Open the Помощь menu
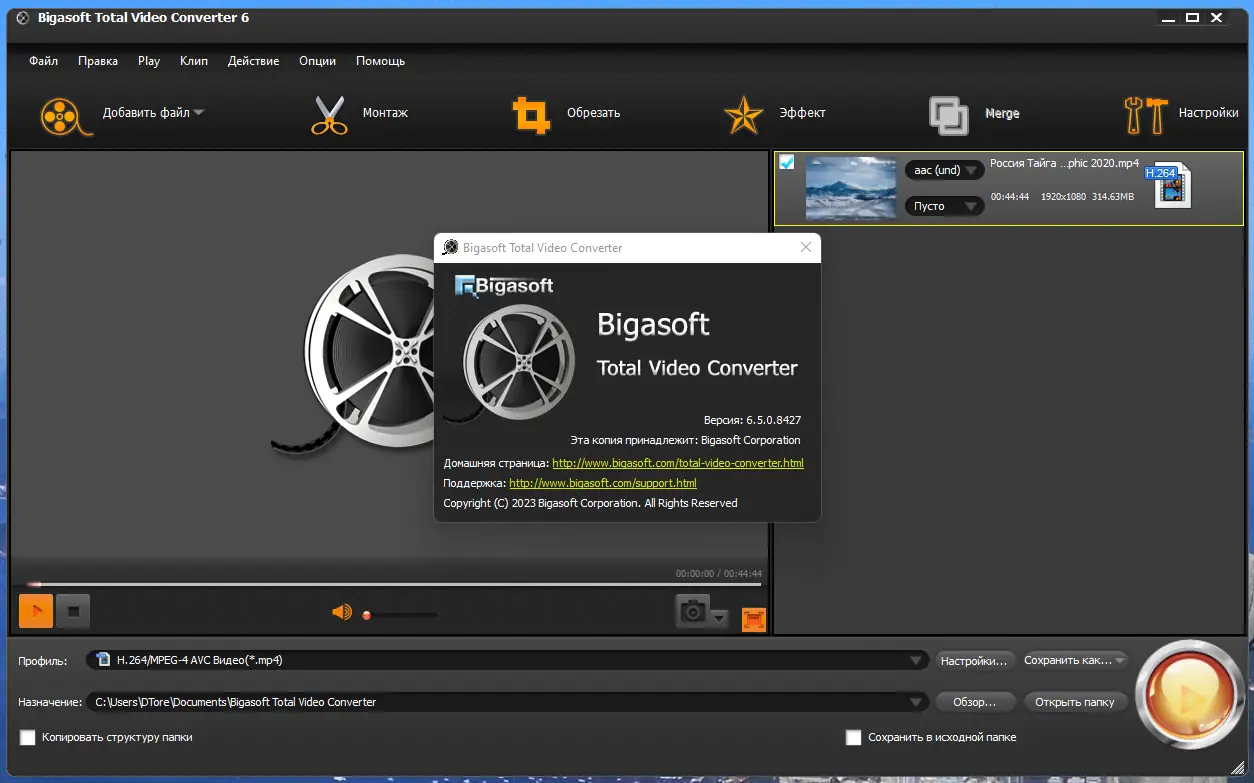1254x783 pixels. tap(380, 60)
